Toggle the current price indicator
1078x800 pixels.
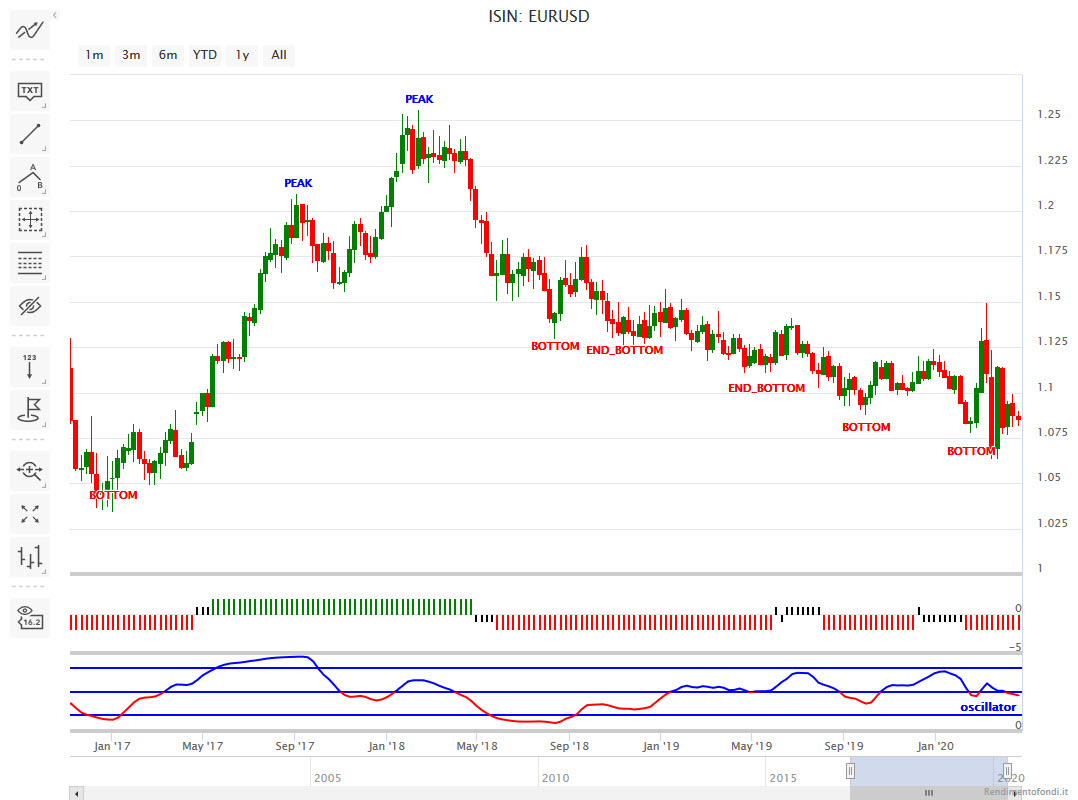coord(30,619)
